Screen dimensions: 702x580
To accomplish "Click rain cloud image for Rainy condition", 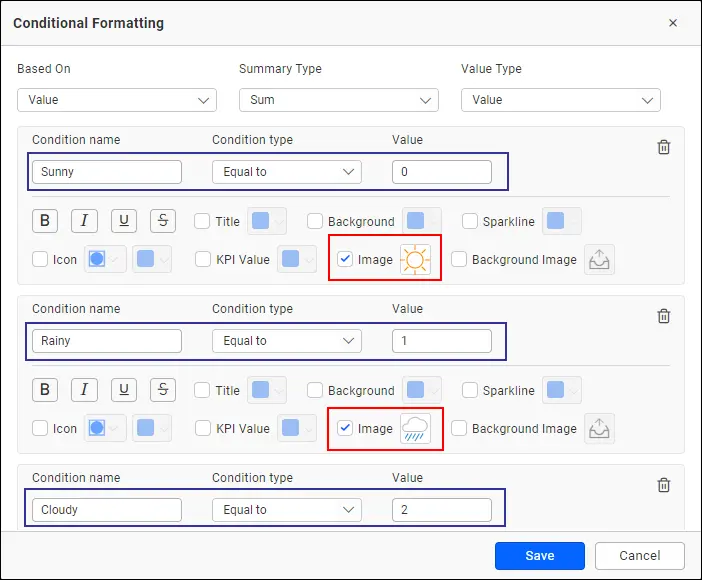I will click(x=415, y=429).
